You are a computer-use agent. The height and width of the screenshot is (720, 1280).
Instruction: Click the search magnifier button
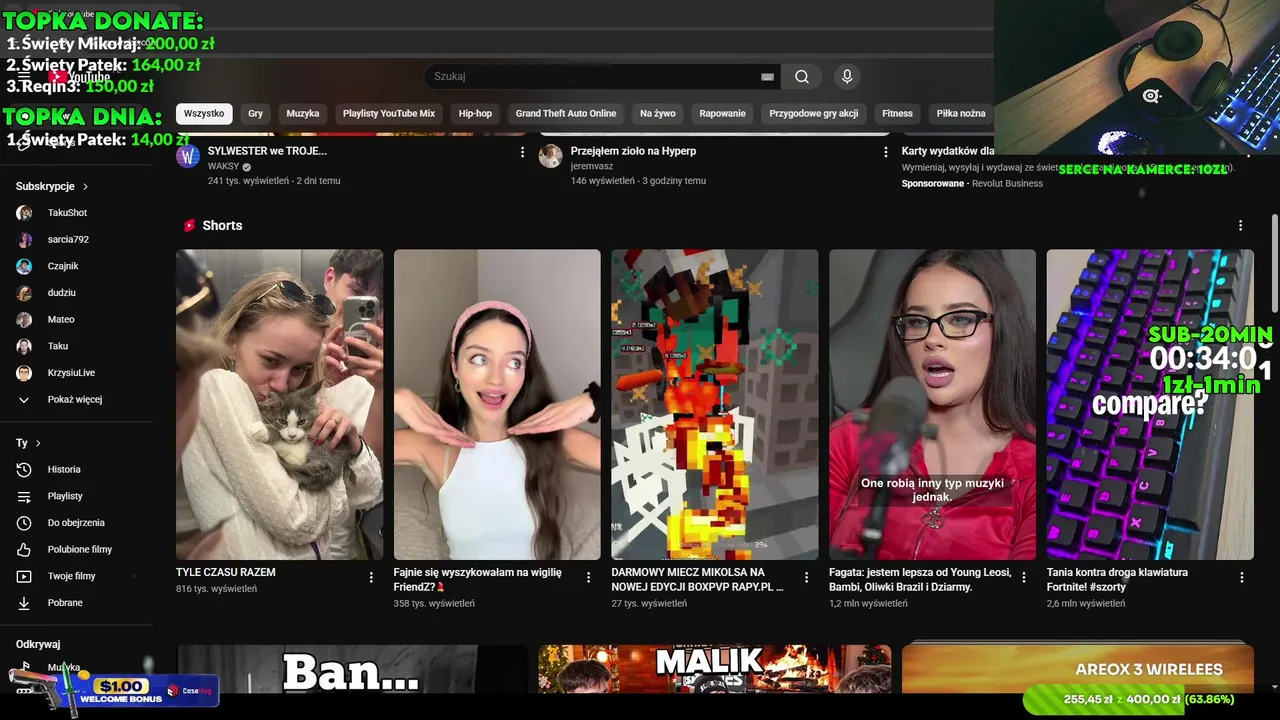(802, 77)
